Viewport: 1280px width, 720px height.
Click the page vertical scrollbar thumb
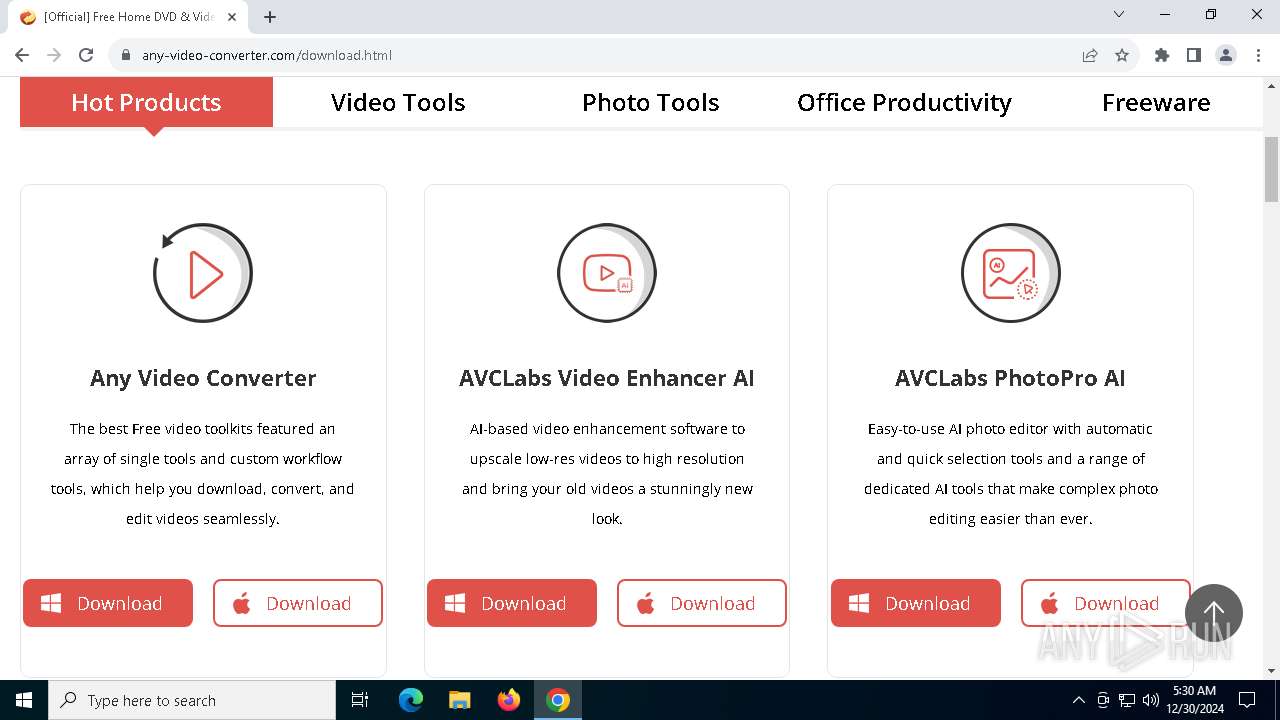pos(1271,170)
